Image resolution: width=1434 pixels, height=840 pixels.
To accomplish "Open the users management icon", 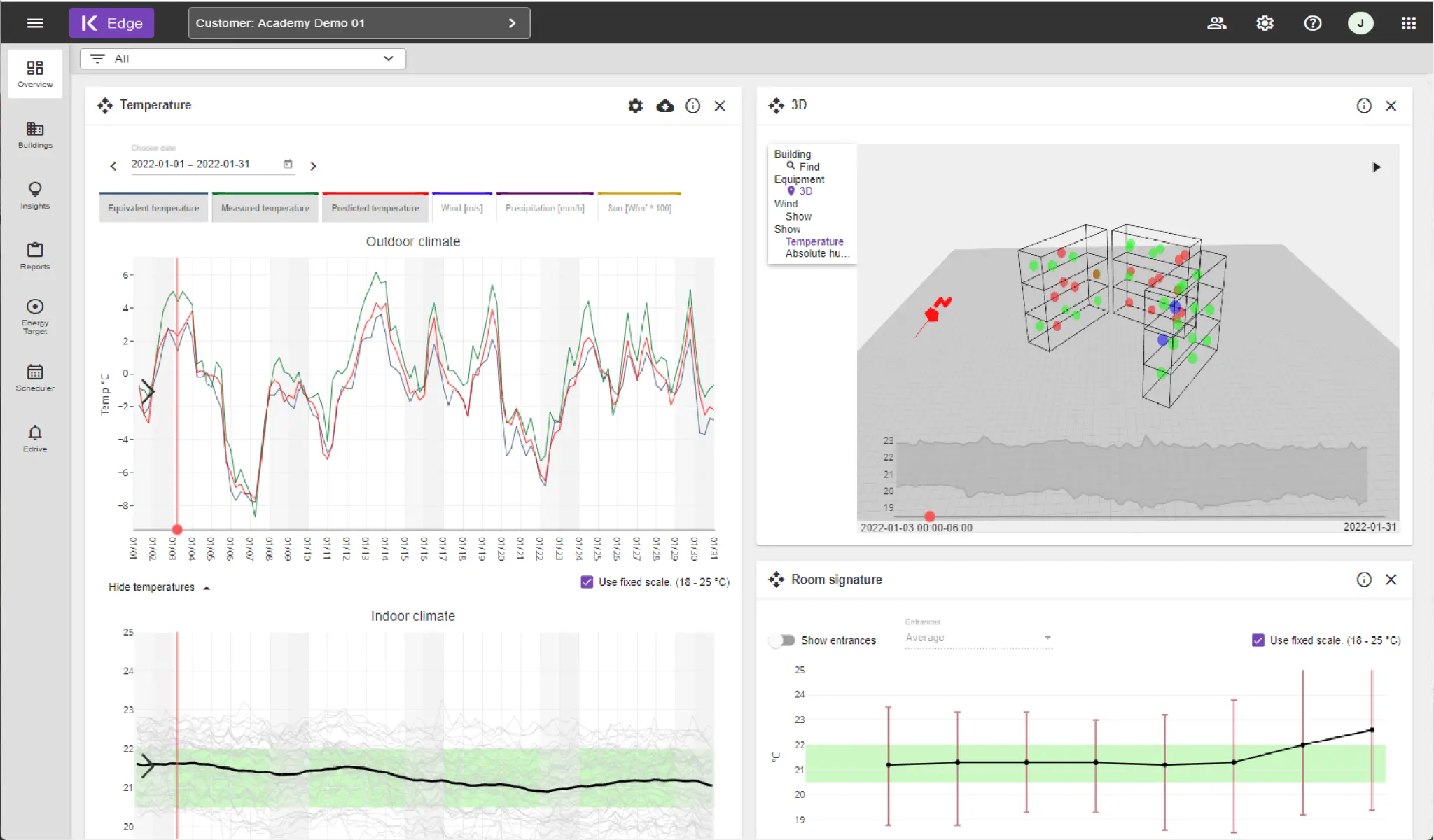I will click(1217, 23).
